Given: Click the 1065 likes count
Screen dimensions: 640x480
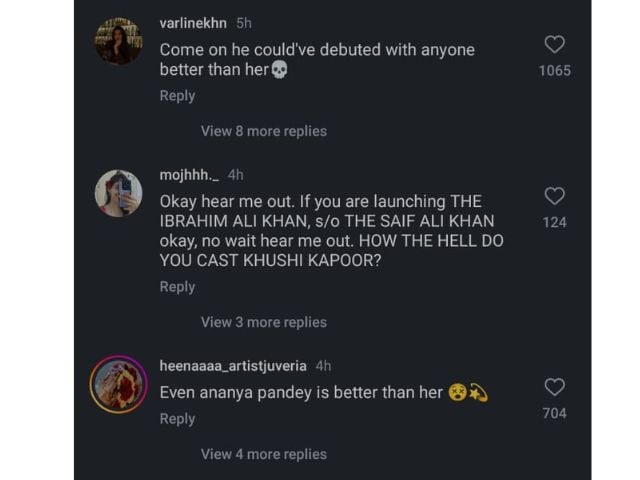Looking at the screenshot, I should pos(554,71).
